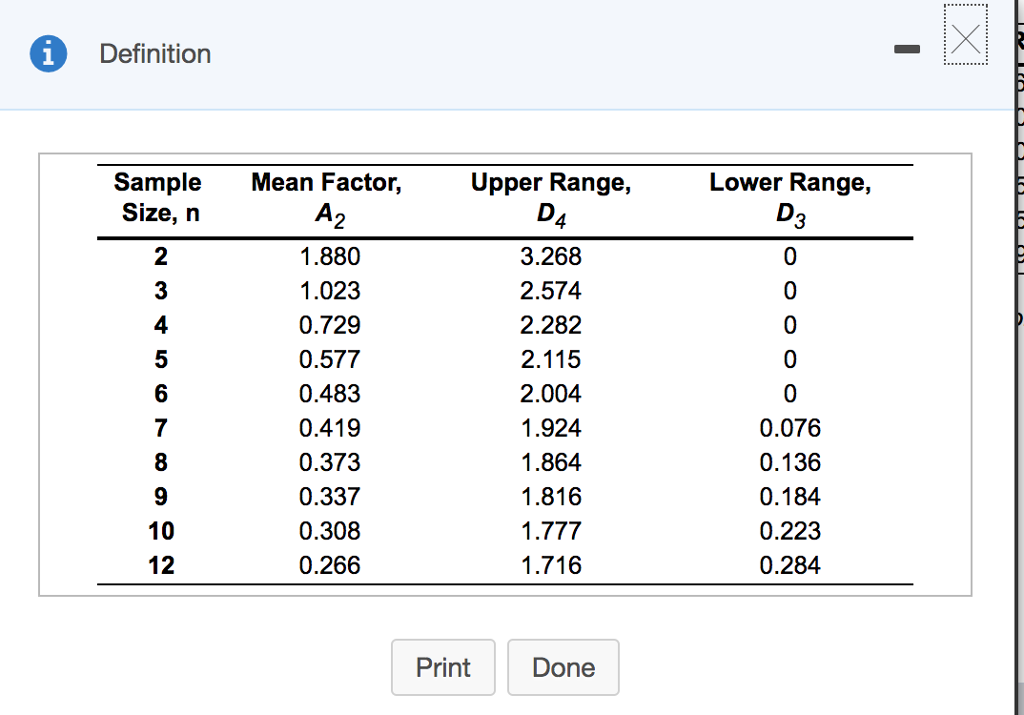The width and height of the screenshot is (1024, 715).
Task: Select the sample size 12 row label
Action: [x=163, y=565]
